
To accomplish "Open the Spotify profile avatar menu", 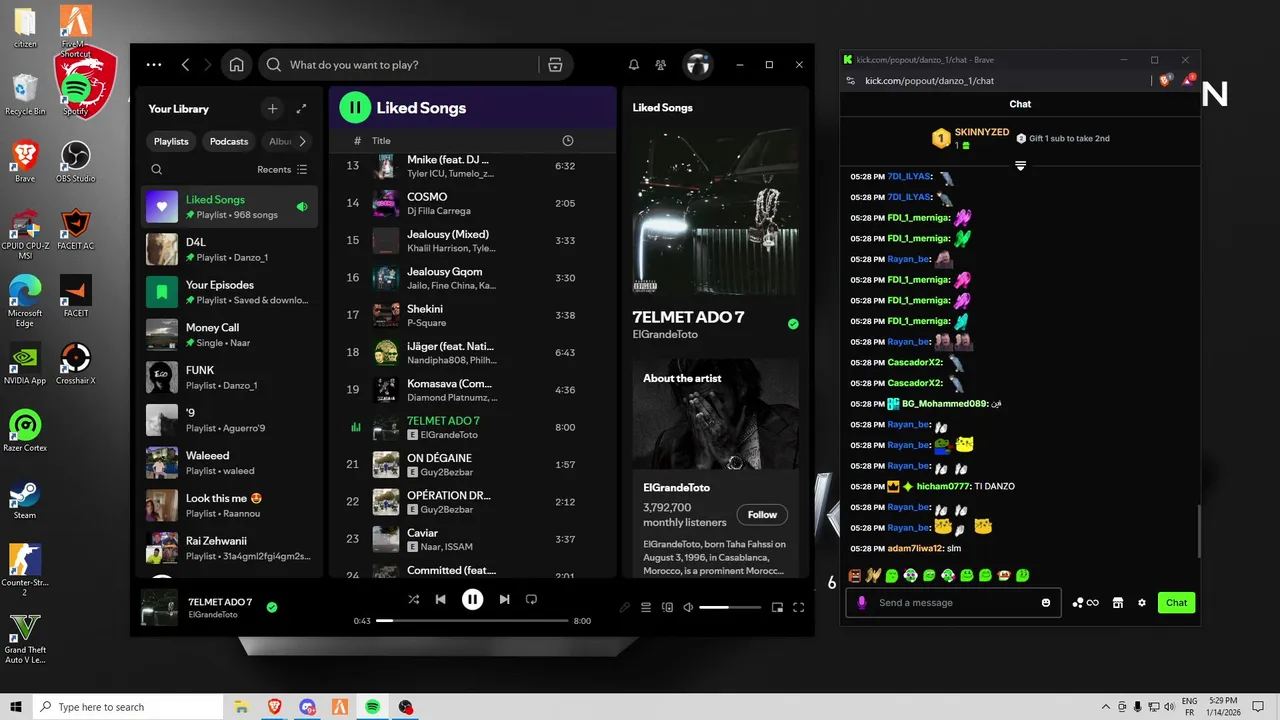I will click(697, 65).
